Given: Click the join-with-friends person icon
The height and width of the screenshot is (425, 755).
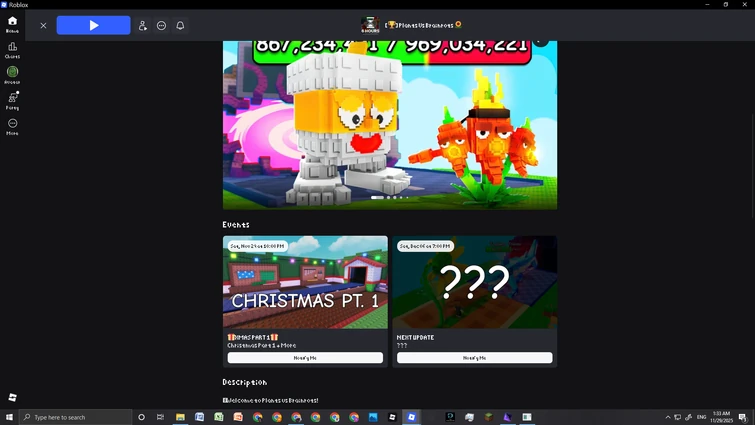Looking at the screenshot, I should pyautogui.click(x=143, y=26).
